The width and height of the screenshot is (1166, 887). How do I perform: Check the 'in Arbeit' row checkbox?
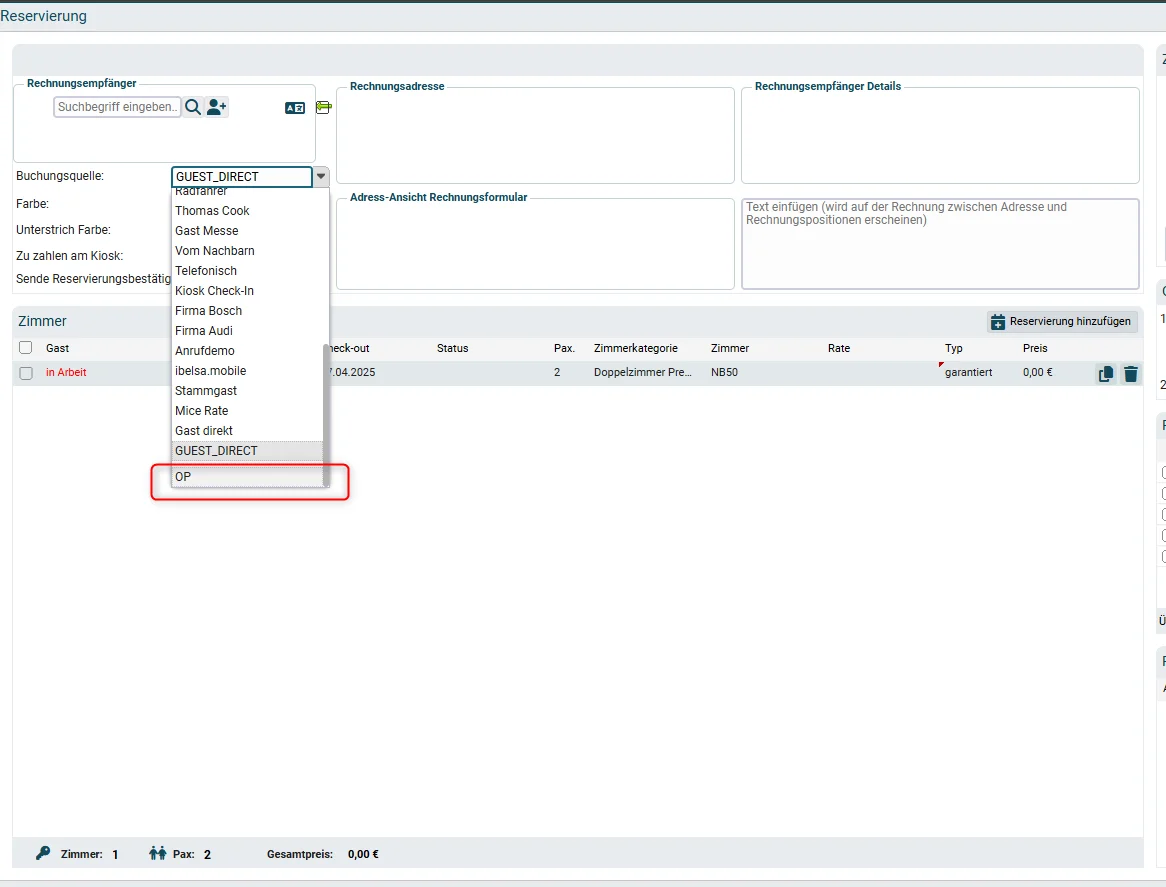point(26,373)
